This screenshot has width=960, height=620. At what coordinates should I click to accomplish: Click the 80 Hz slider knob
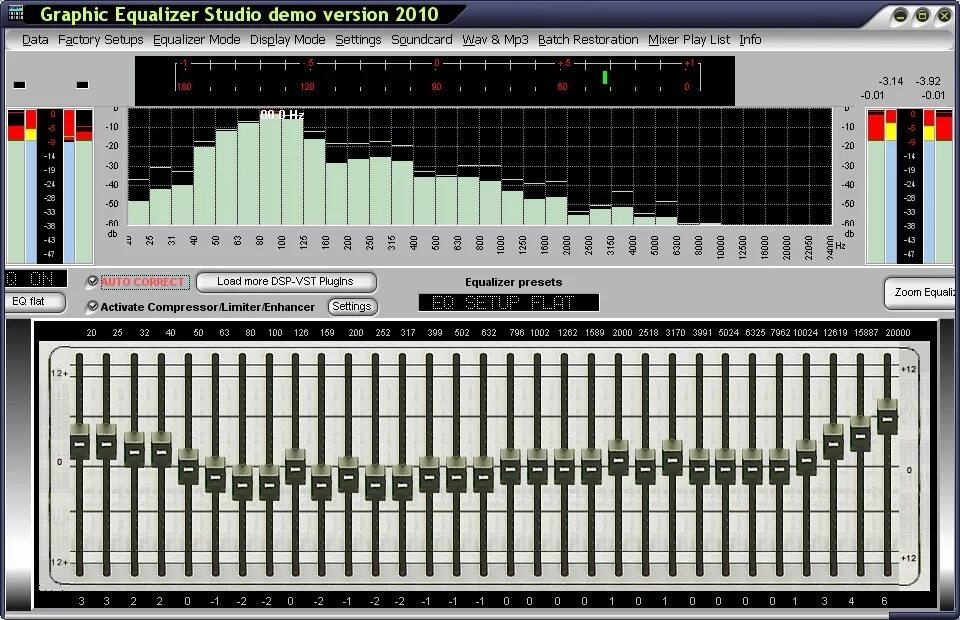(x=242, y=484)
